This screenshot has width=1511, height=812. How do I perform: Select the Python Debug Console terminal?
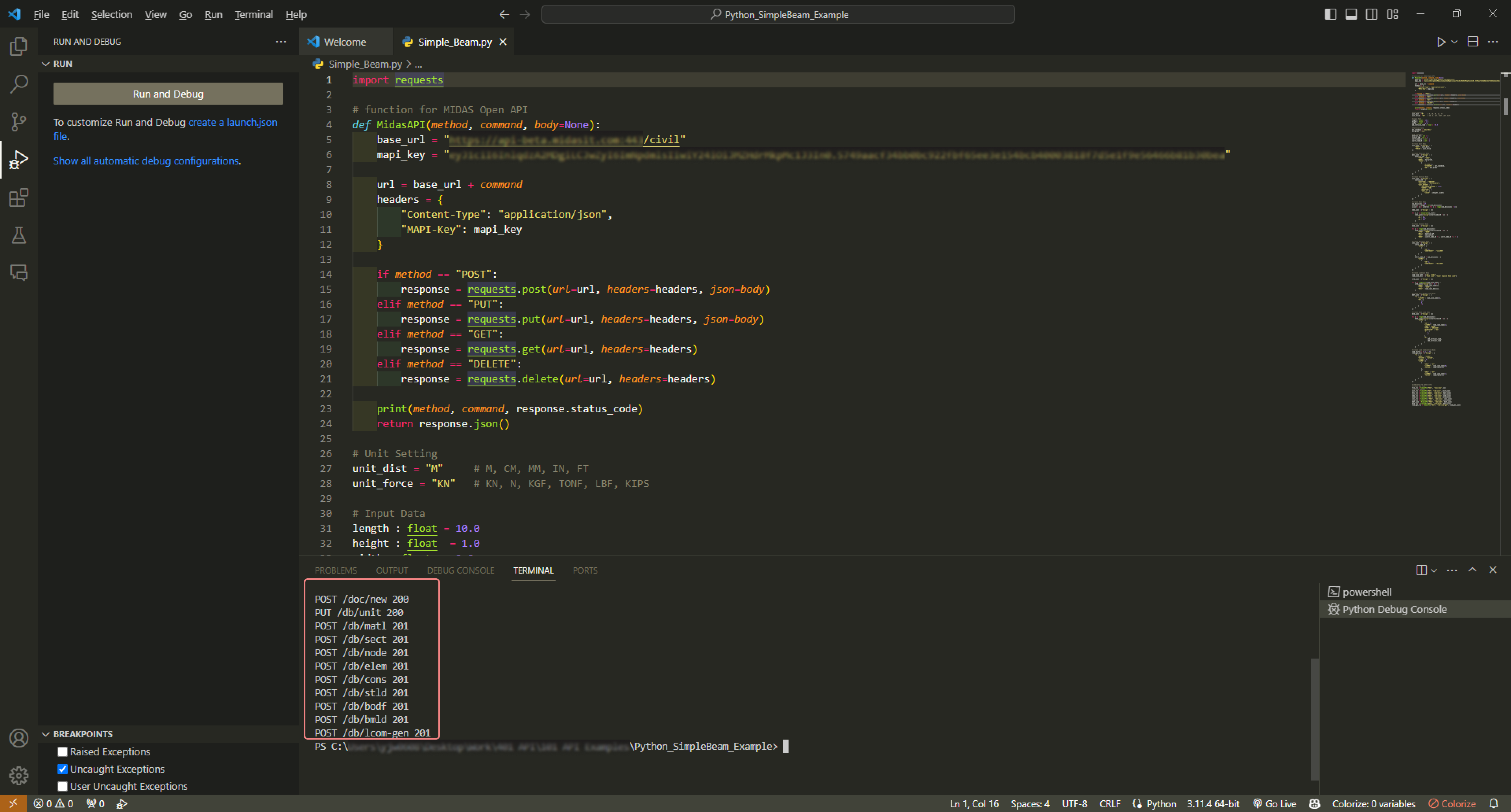pos(1415,609)
